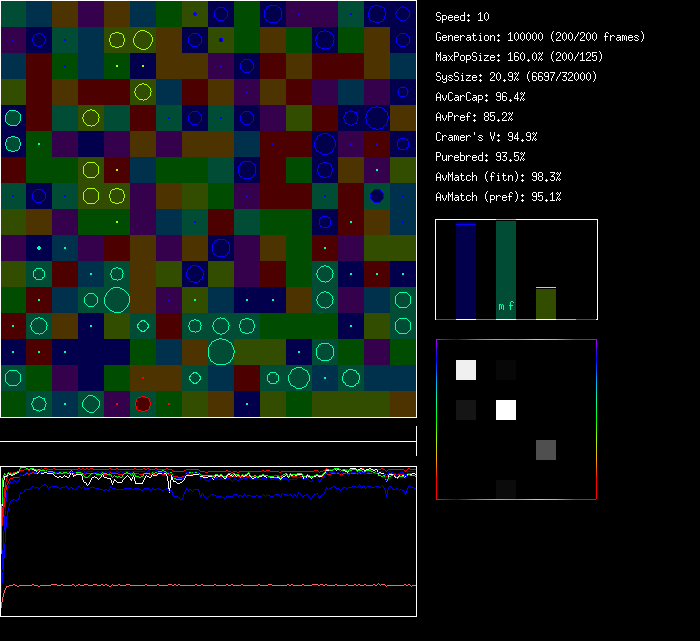The image size is (700, 641).
Task: Select the Purebred 93.5% readout
Action: coord(480,157)
